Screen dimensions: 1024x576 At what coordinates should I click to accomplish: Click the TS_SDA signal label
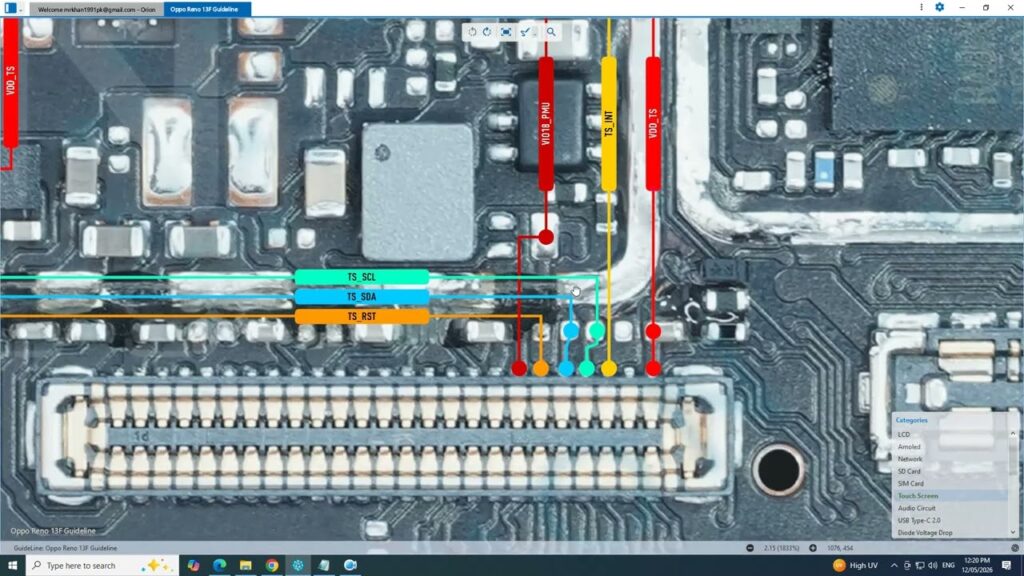click(x=362, y=296)
